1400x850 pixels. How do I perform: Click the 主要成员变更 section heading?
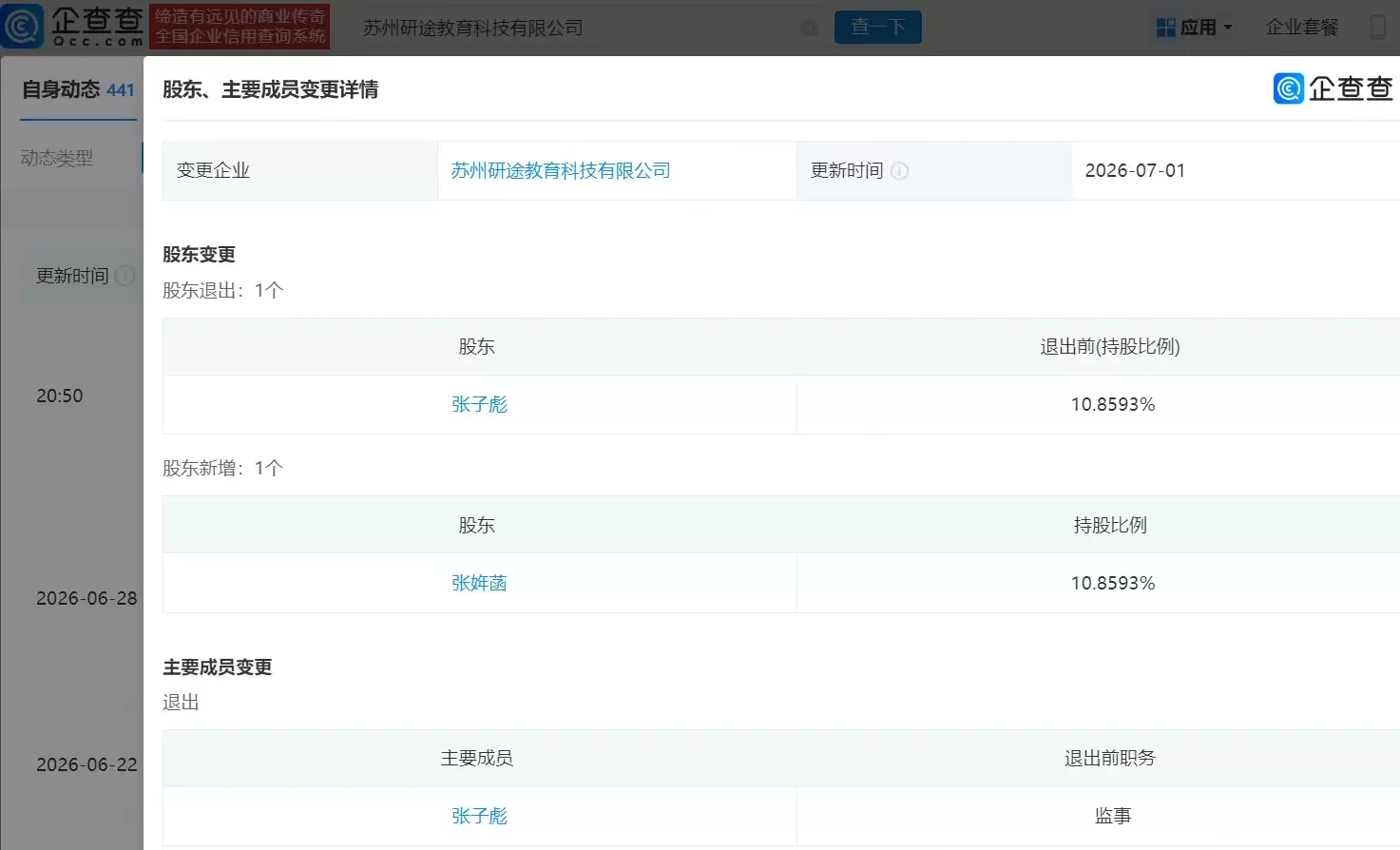tap(217, 666)
